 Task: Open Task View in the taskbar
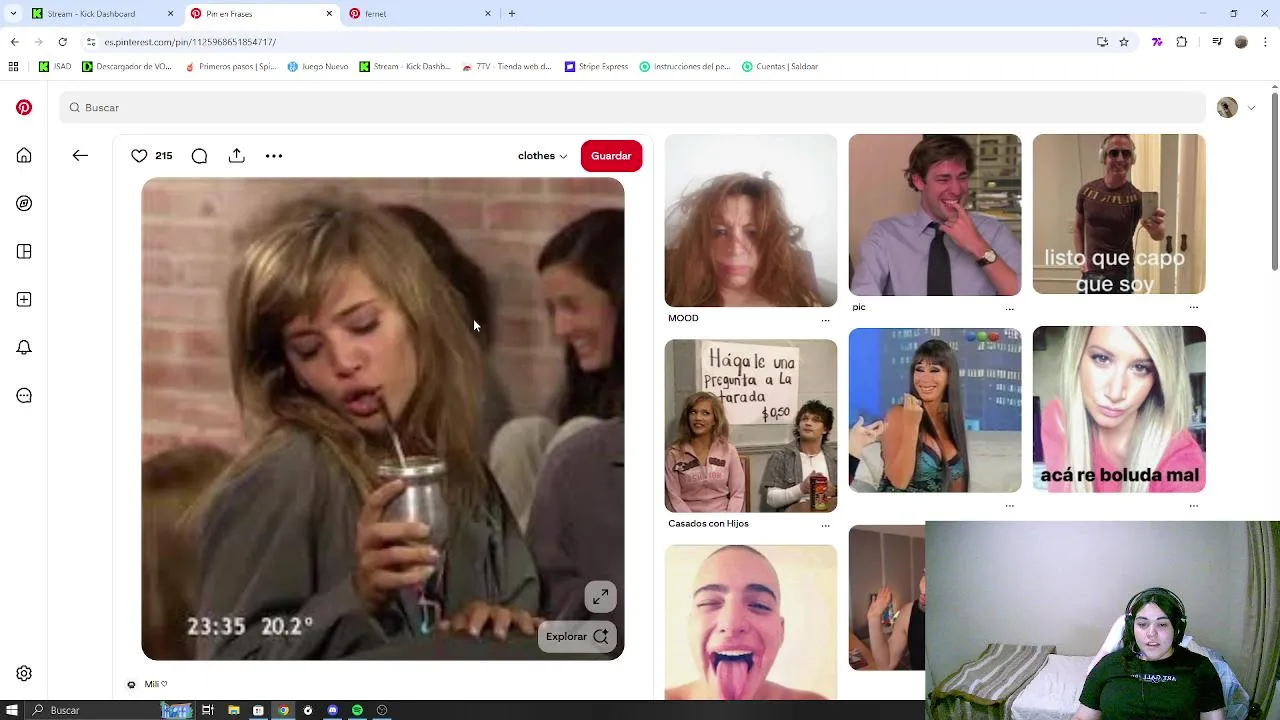(x=208, y=710)
